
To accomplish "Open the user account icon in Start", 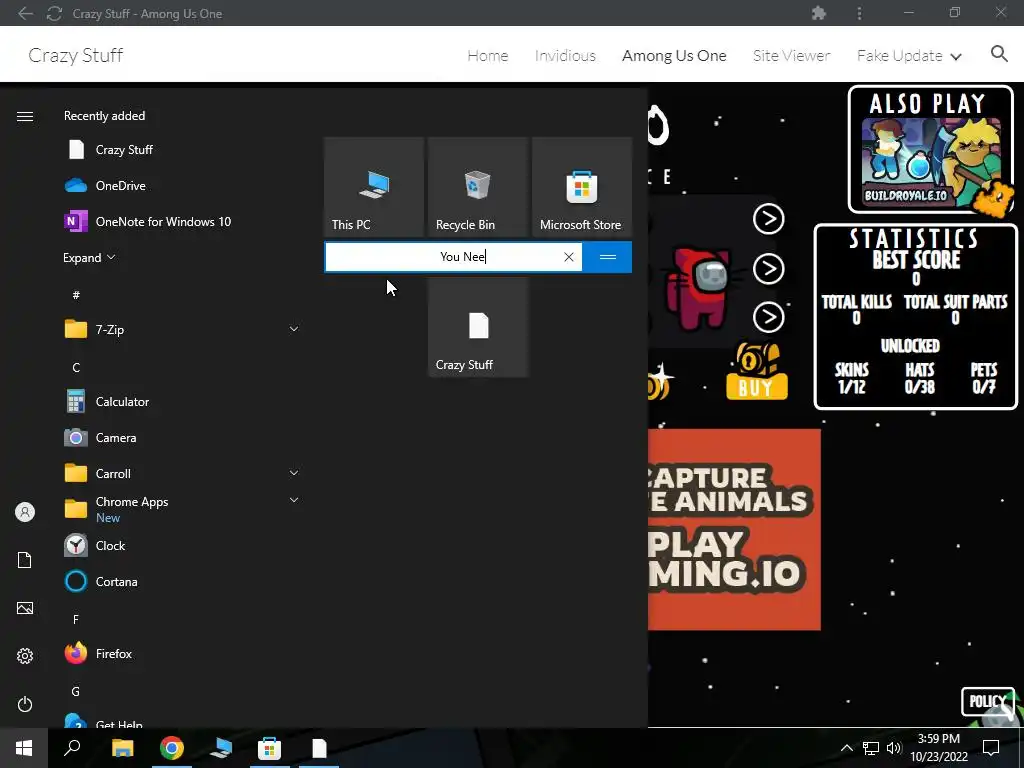I will (25, 512).
